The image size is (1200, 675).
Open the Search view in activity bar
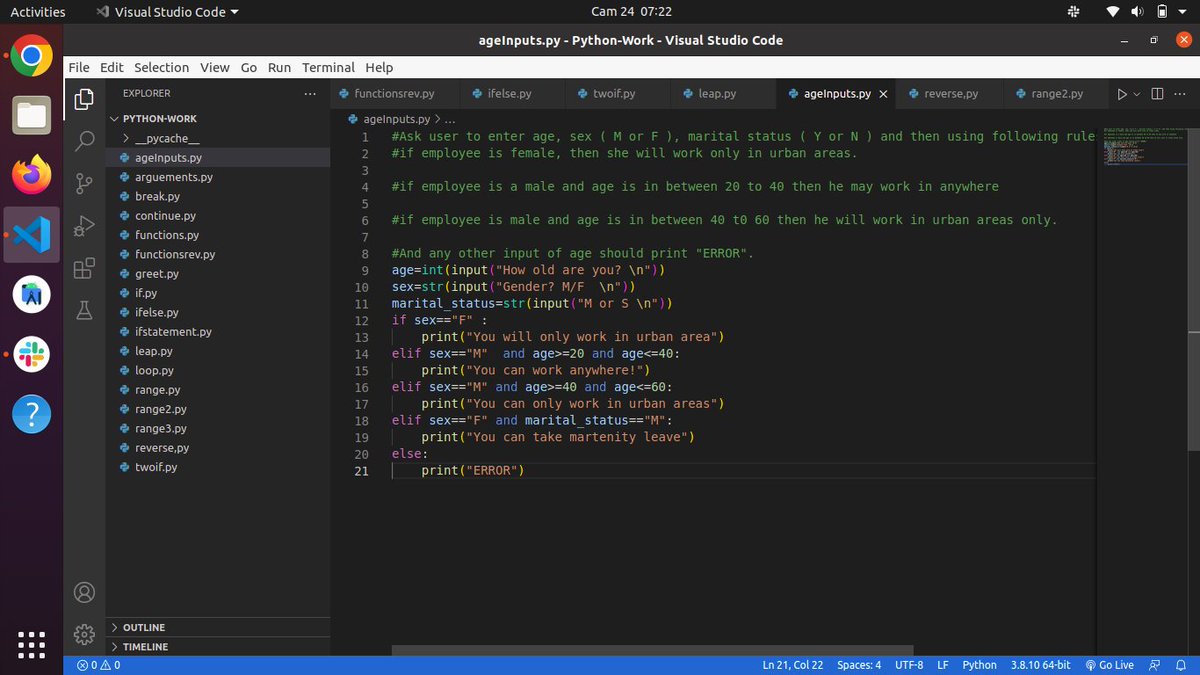tap(85, 141)
